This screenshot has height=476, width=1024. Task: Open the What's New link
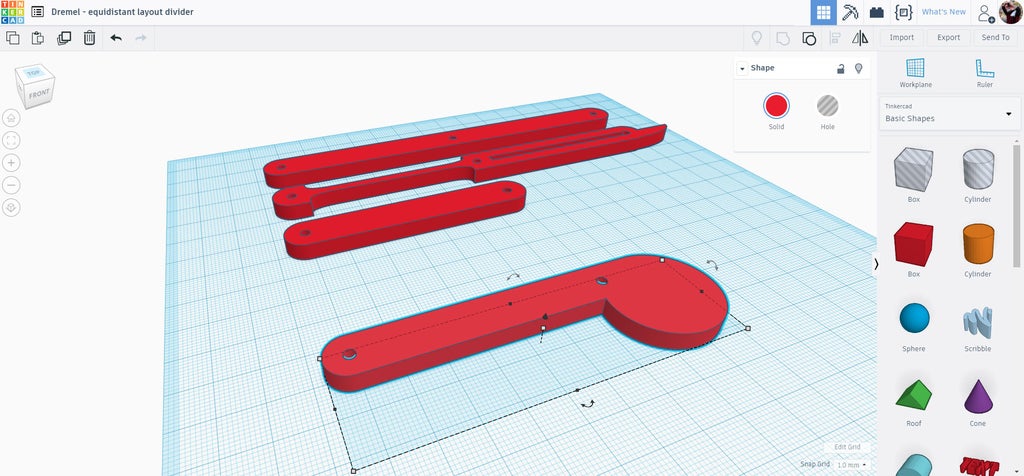tap(943, 12)
